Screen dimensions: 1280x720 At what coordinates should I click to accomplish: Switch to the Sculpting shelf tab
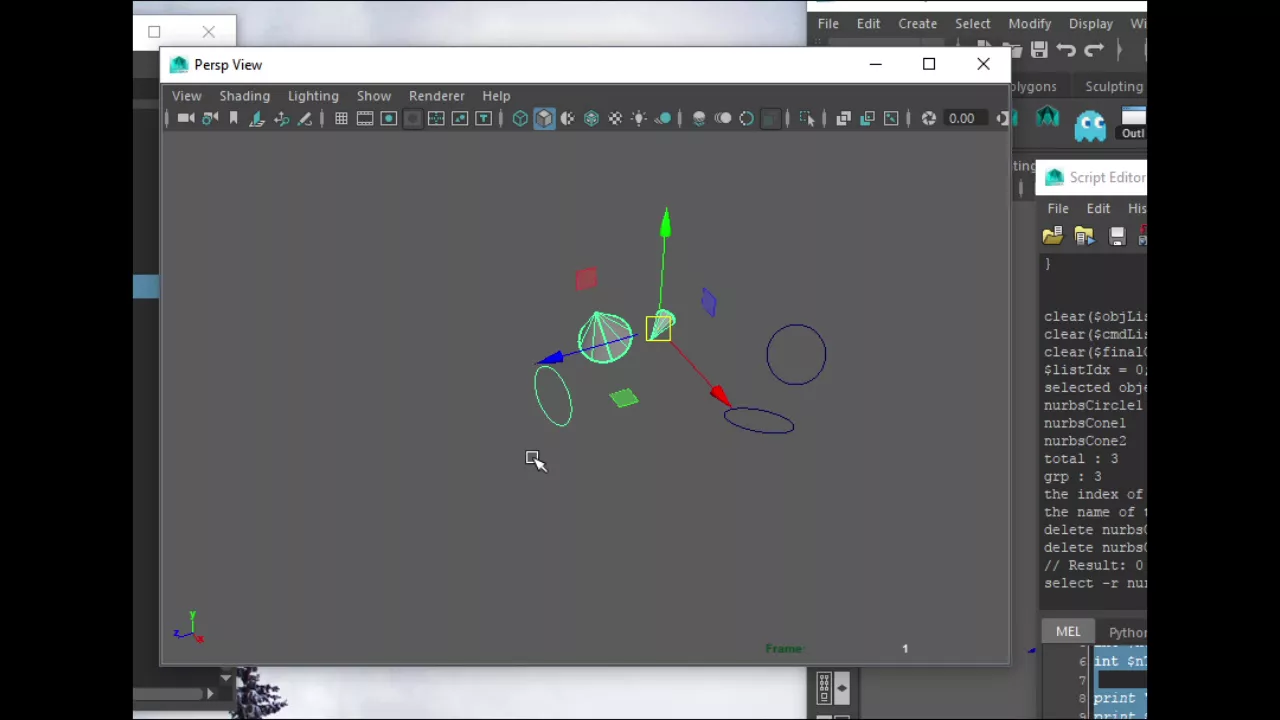[x=1114, y=87]
